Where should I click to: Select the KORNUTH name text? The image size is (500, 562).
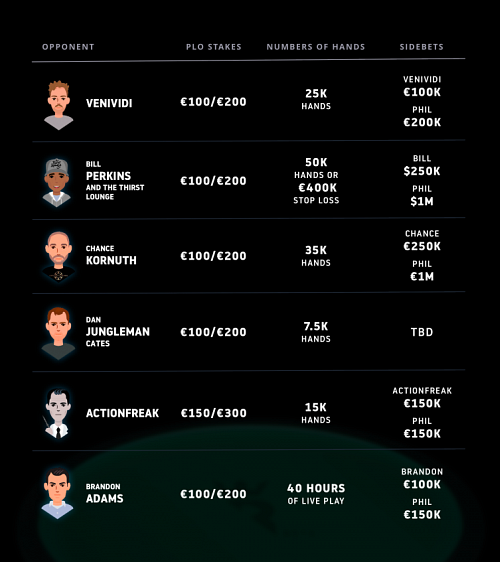[111, 260]
